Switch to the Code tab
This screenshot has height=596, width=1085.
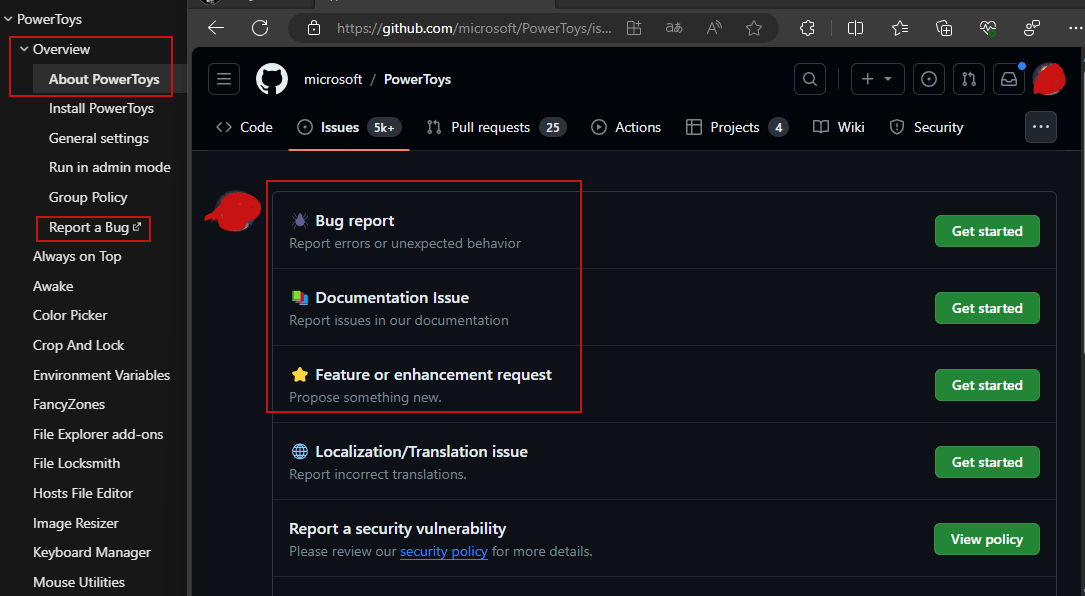pyautogui.click(x=244, y=127)
